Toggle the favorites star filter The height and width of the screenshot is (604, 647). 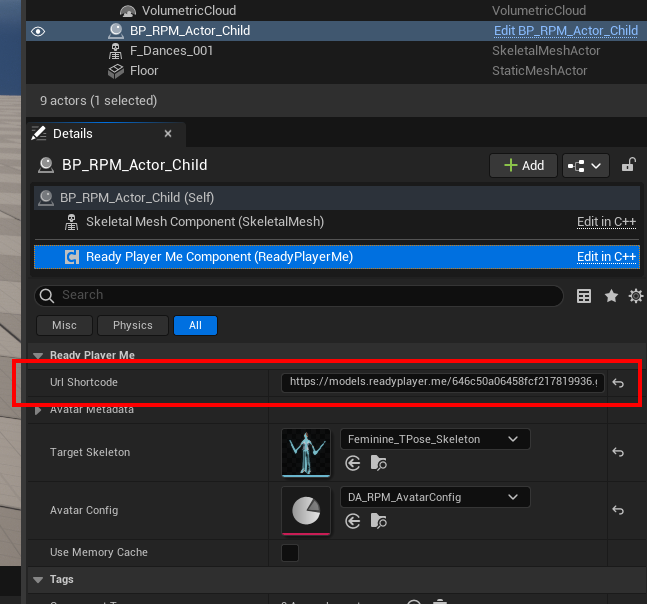(x=611, y=296)
